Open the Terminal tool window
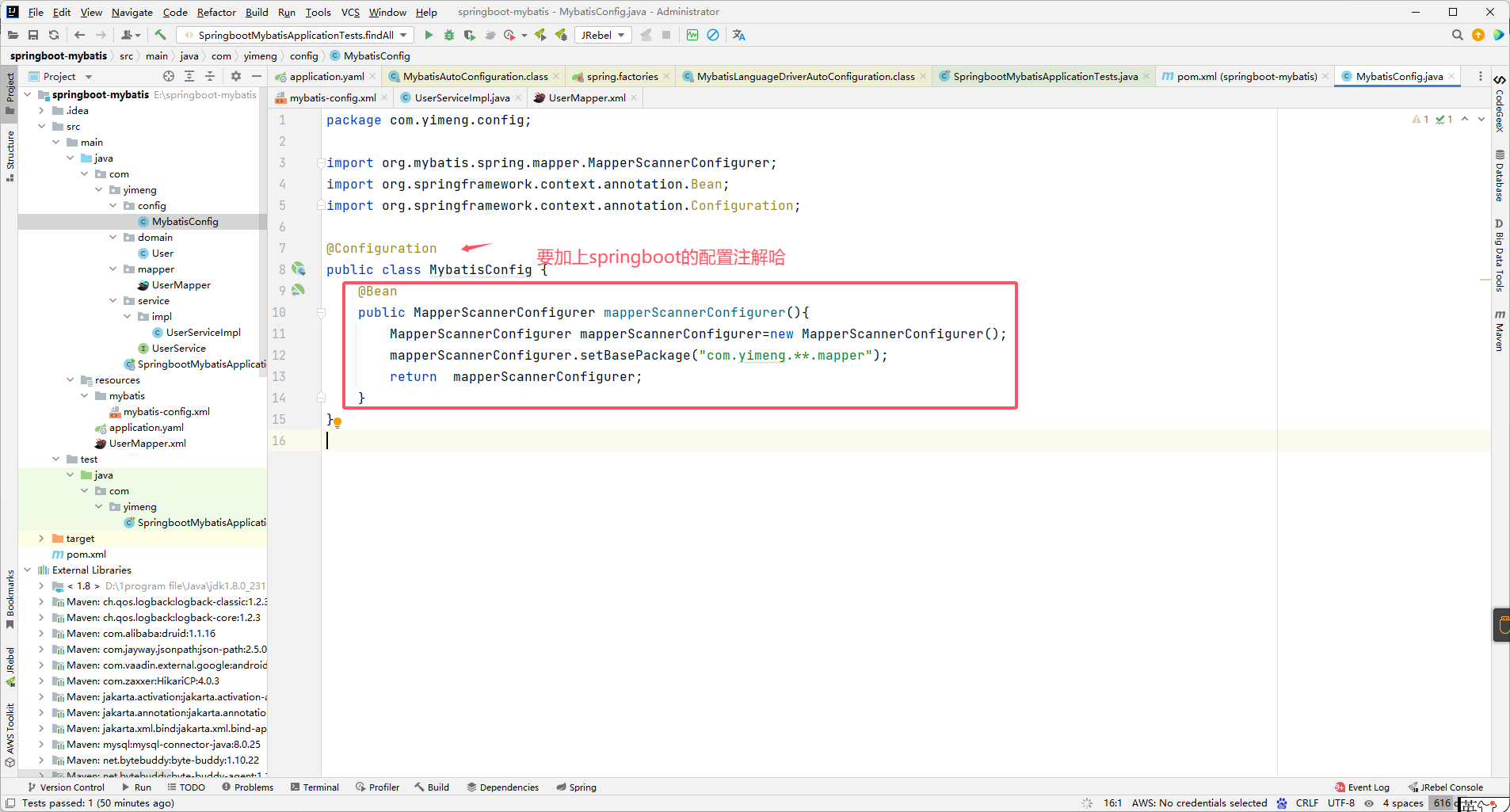The height and width of the screenshot is (812, 1510). click(315, 787)
